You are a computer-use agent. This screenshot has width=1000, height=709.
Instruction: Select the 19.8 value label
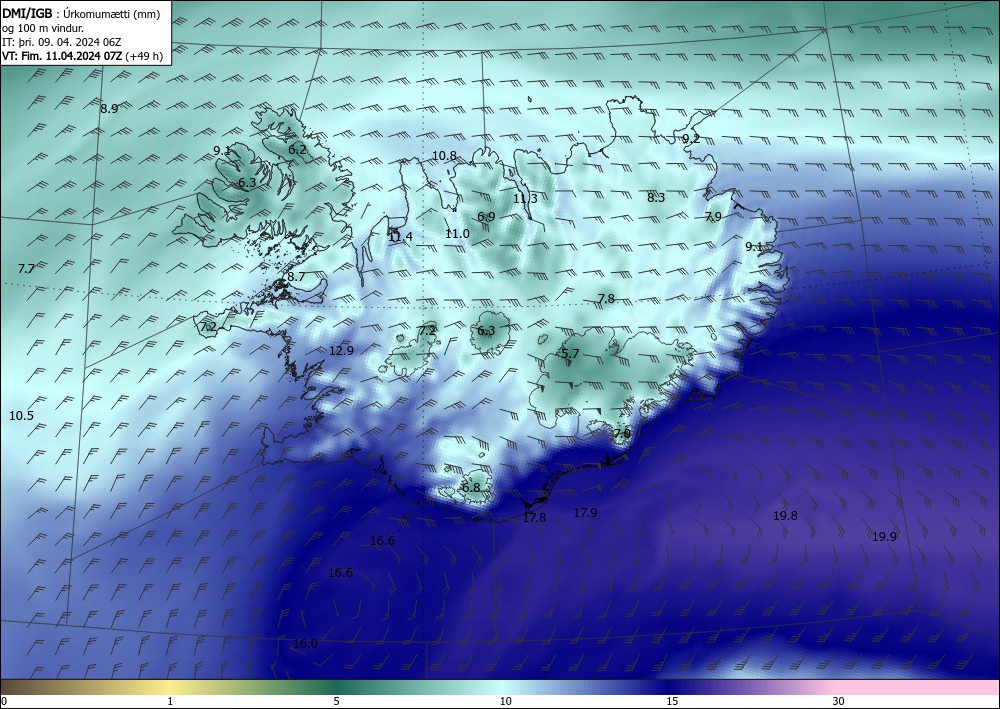785,516
